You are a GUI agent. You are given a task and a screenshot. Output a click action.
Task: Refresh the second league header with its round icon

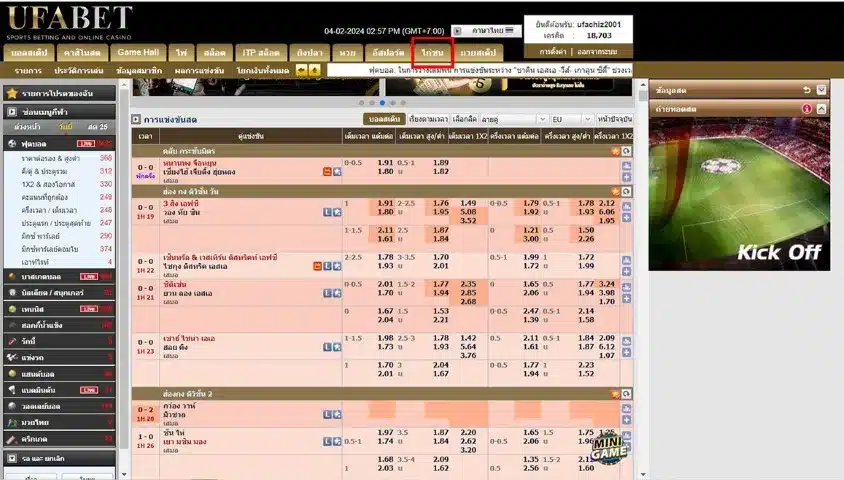click(626, 192)
